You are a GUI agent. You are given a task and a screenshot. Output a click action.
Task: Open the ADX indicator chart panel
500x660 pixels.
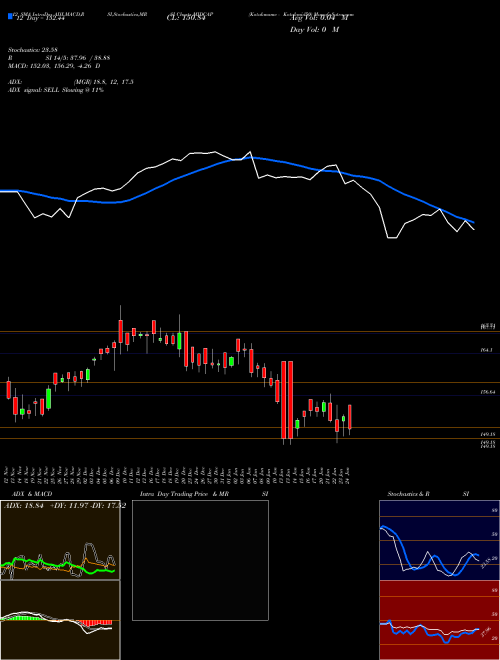click(x=60, y=540)
